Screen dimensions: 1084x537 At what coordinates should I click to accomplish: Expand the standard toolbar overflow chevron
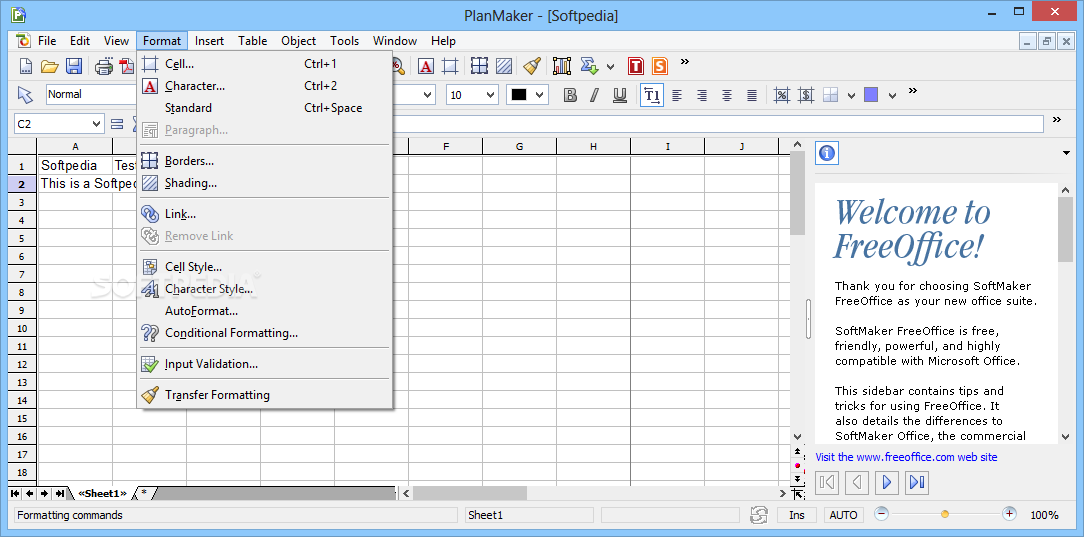[685, 62]
